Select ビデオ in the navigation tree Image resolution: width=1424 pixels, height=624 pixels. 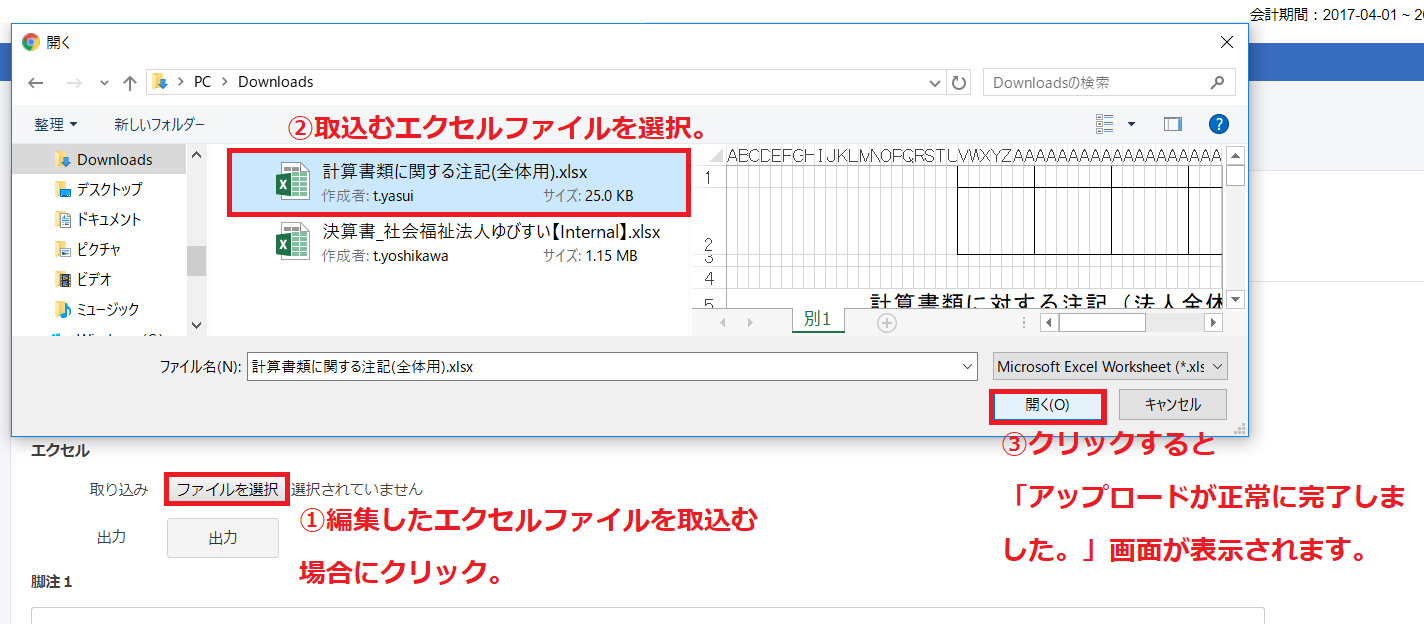click(83, 279)
